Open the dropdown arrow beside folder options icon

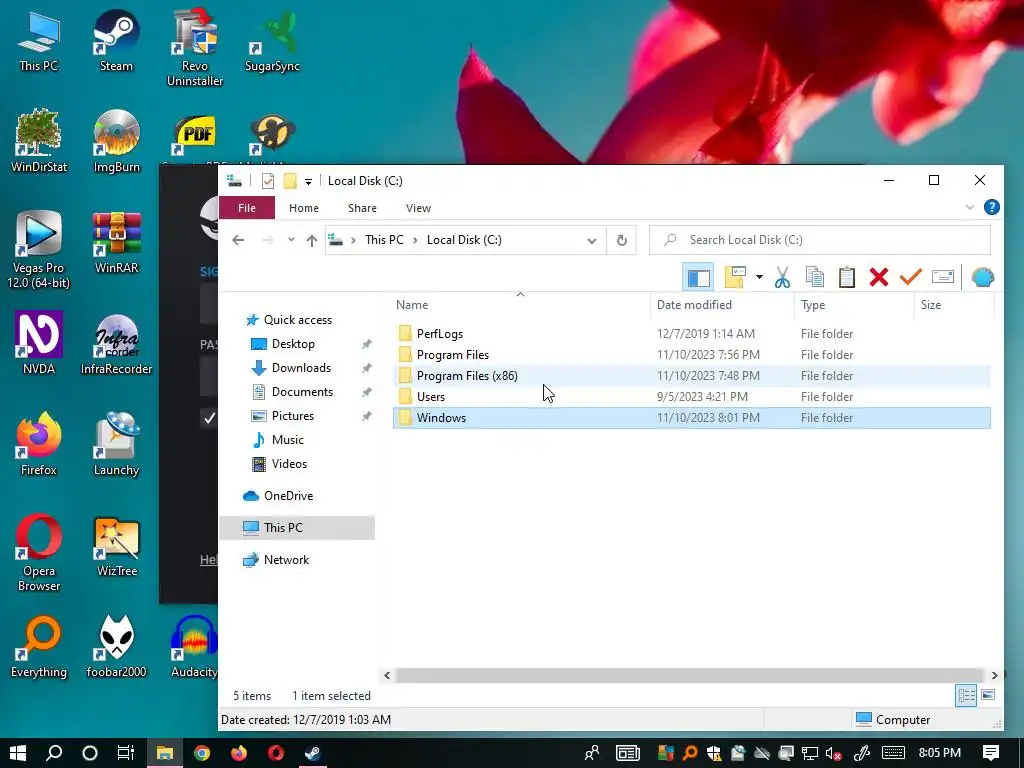(x=759, y=278)
